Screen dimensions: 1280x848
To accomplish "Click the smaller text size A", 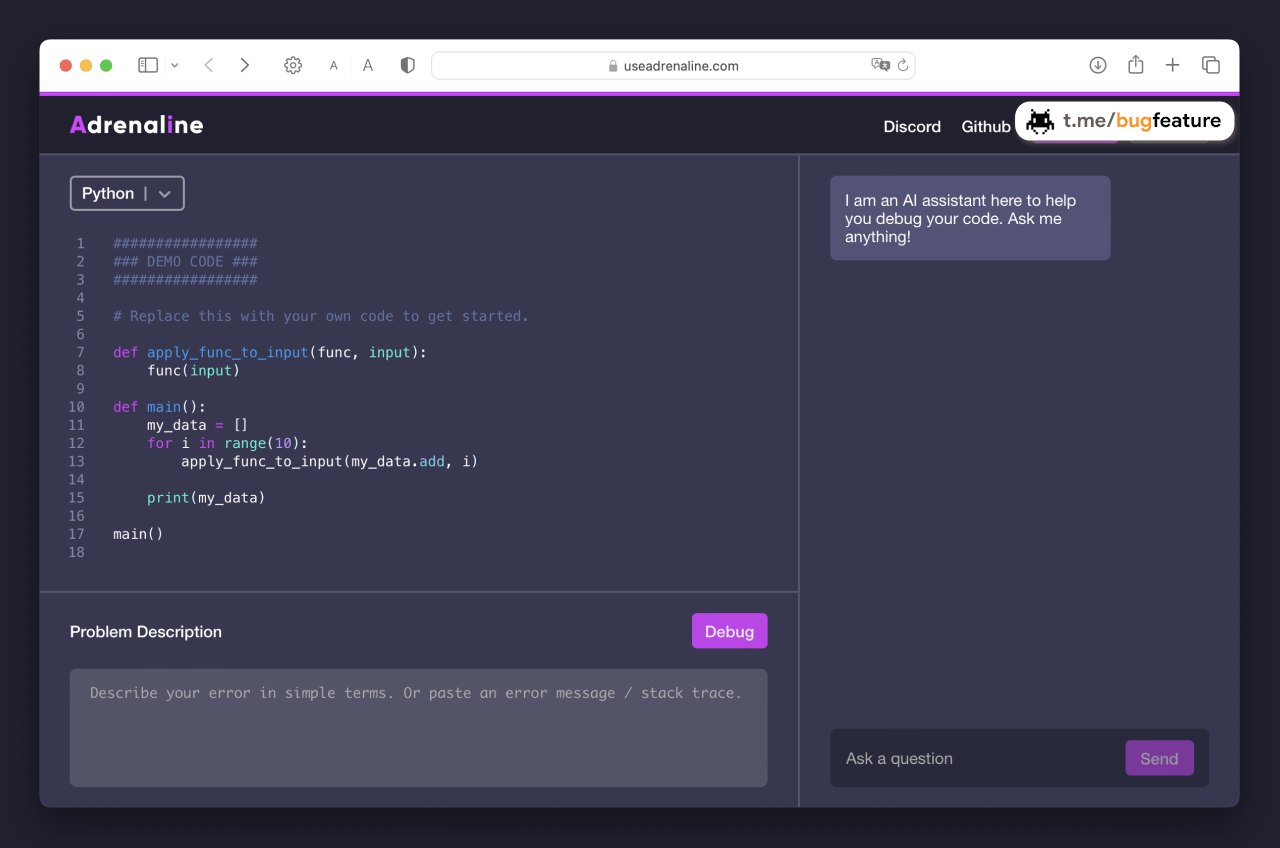I will [x=334, y=66].
